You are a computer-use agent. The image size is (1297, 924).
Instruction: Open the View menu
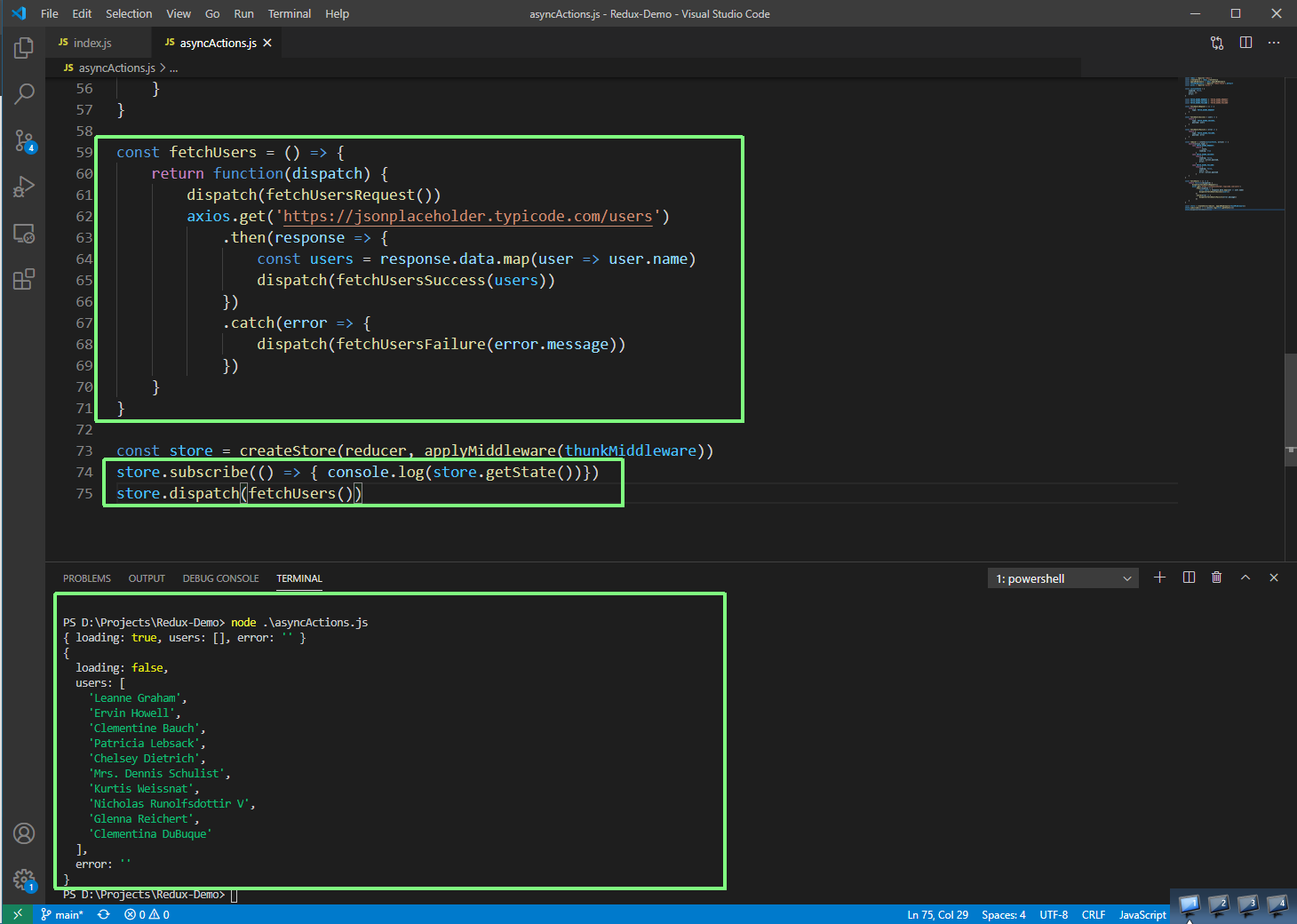point(179,13)
